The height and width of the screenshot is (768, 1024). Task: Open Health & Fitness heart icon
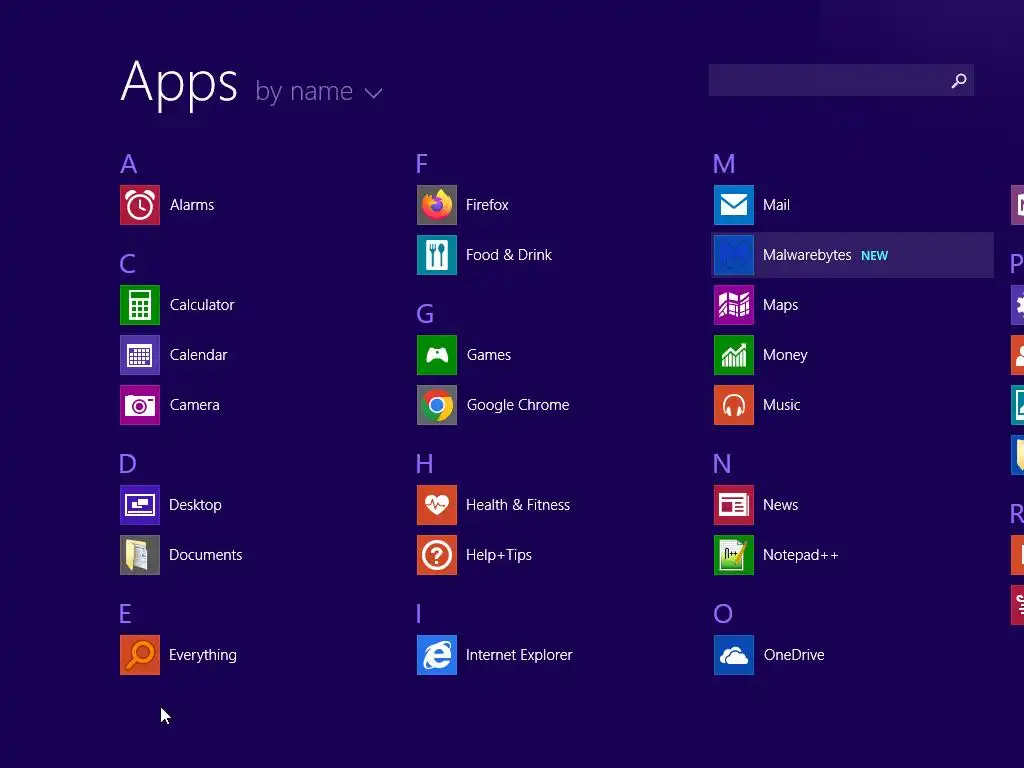437,505
